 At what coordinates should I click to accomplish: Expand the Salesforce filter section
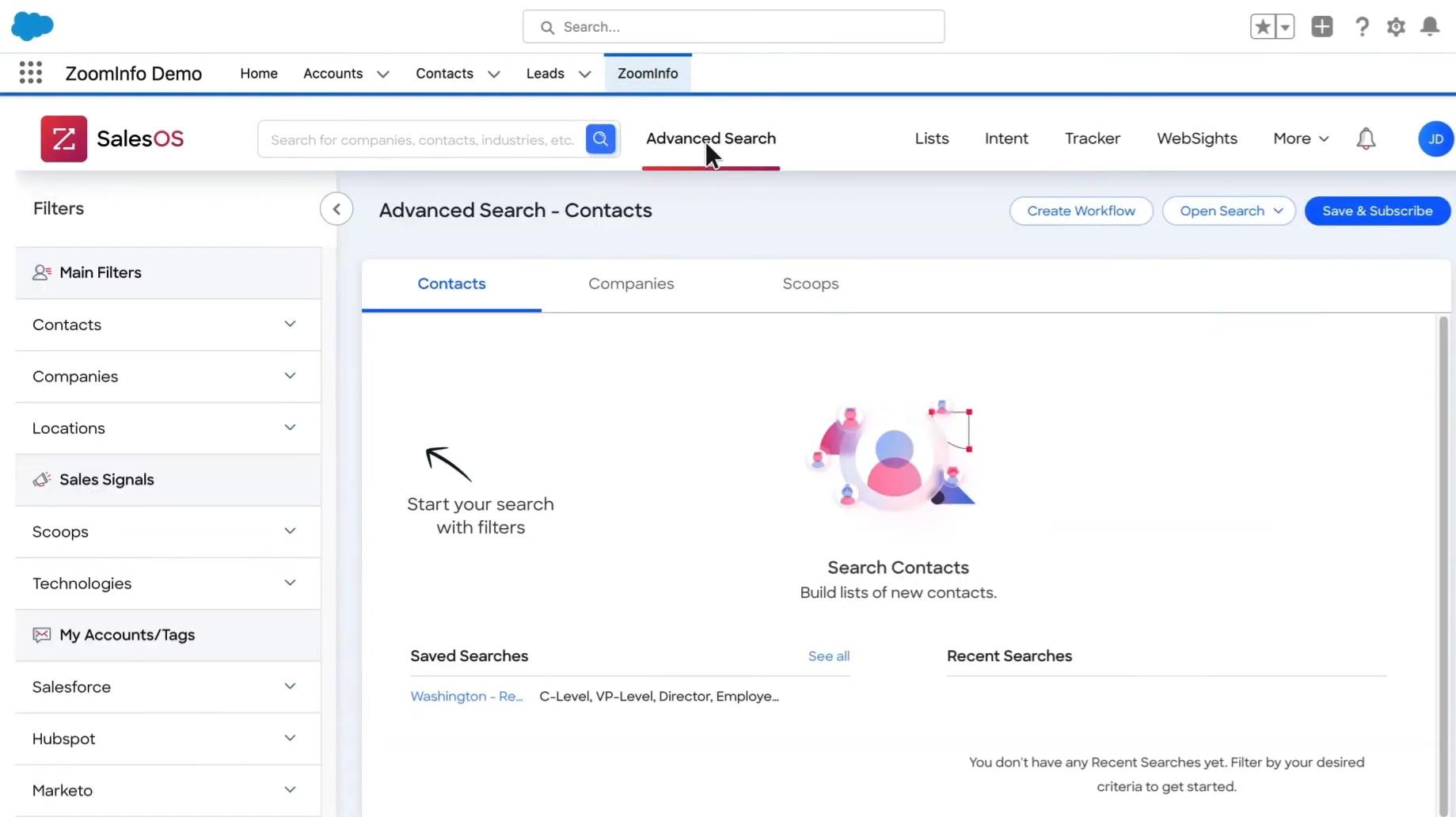pyautogui.click(x=168, y=687)
